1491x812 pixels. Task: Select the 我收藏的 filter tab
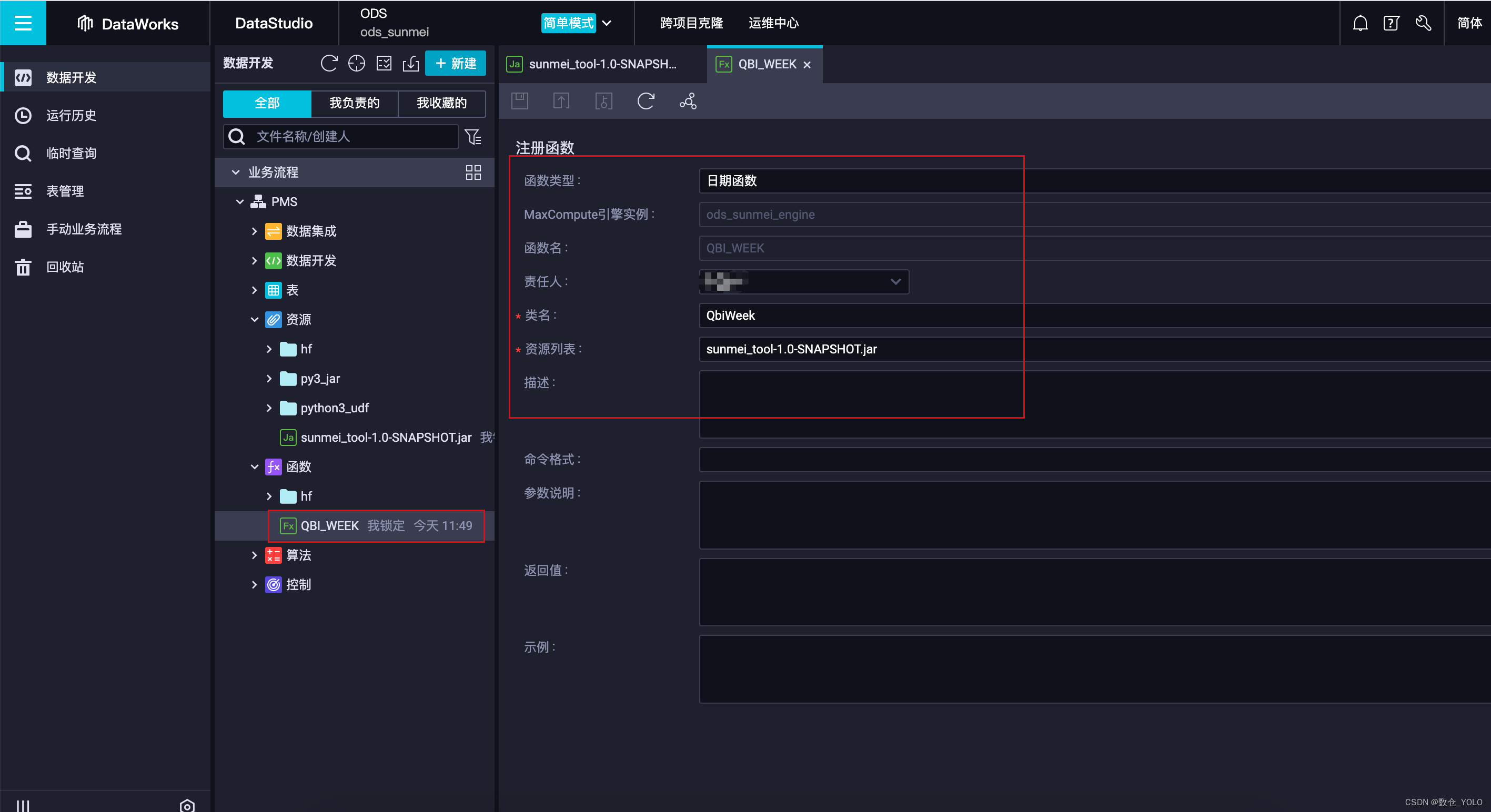(x=441, y=103)
